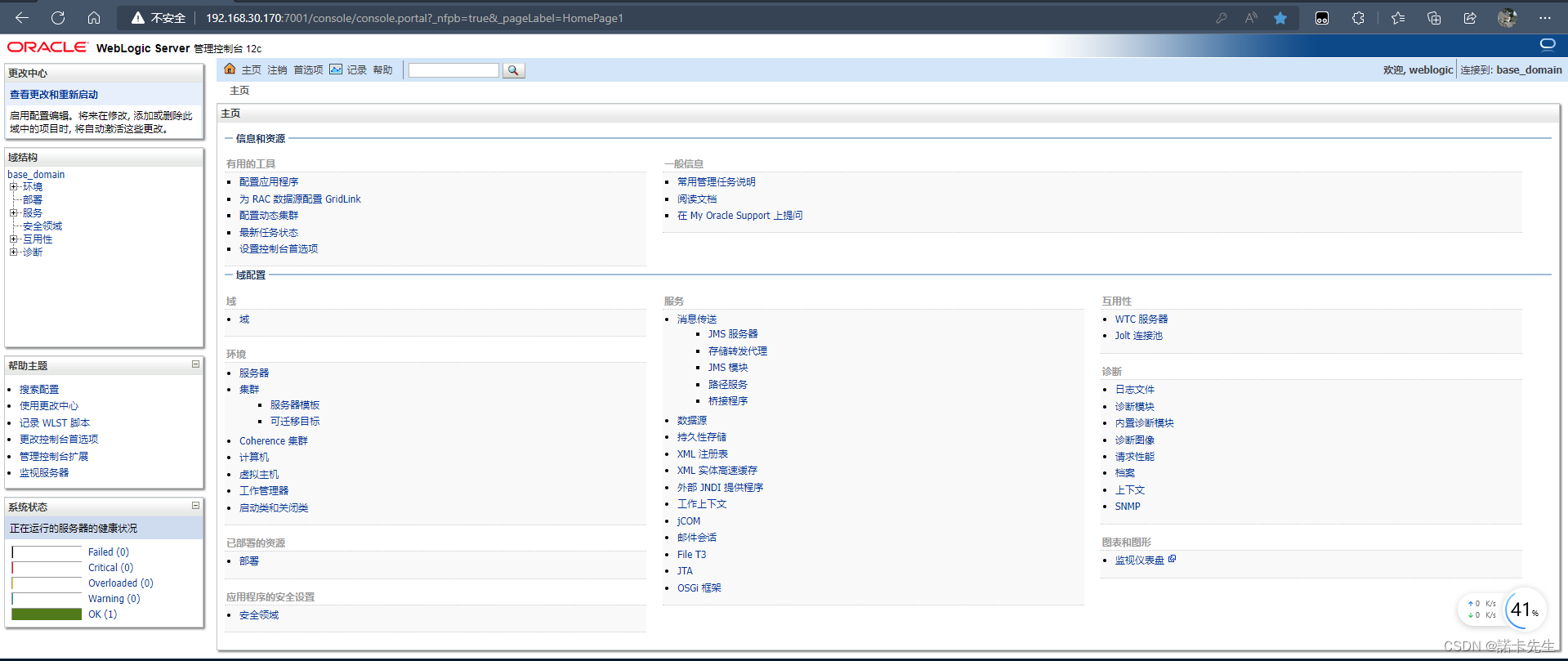The height and width of the screenshot is (661, 1568).
Task: Click the saved passwords key icon
Action: point(1221,17)
